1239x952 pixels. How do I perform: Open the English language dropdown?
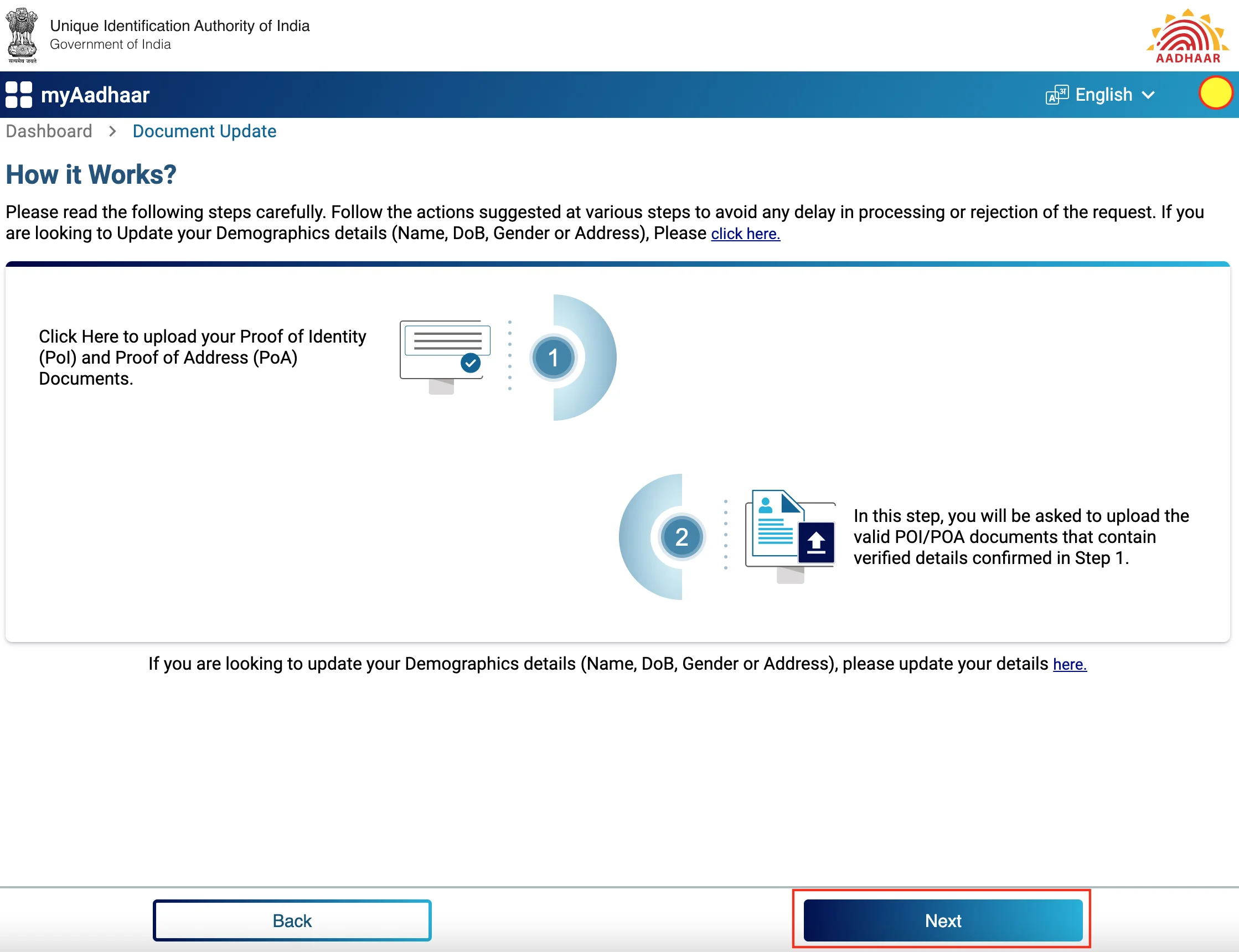1114,95
